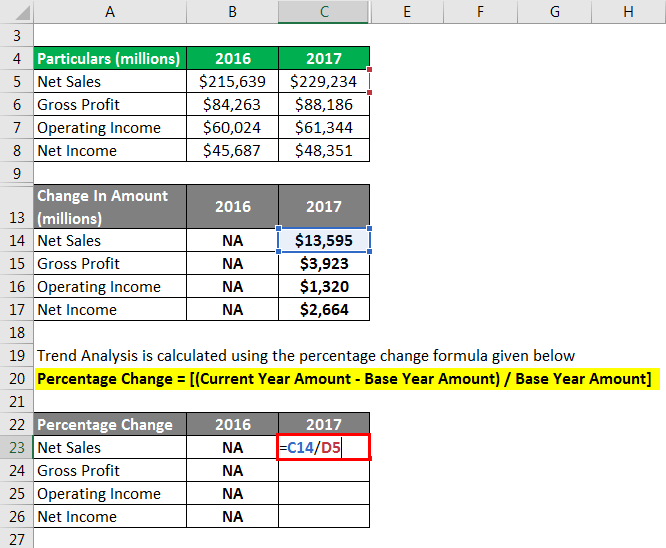Select Operating Income label in row 7

(x=110, y=127)
